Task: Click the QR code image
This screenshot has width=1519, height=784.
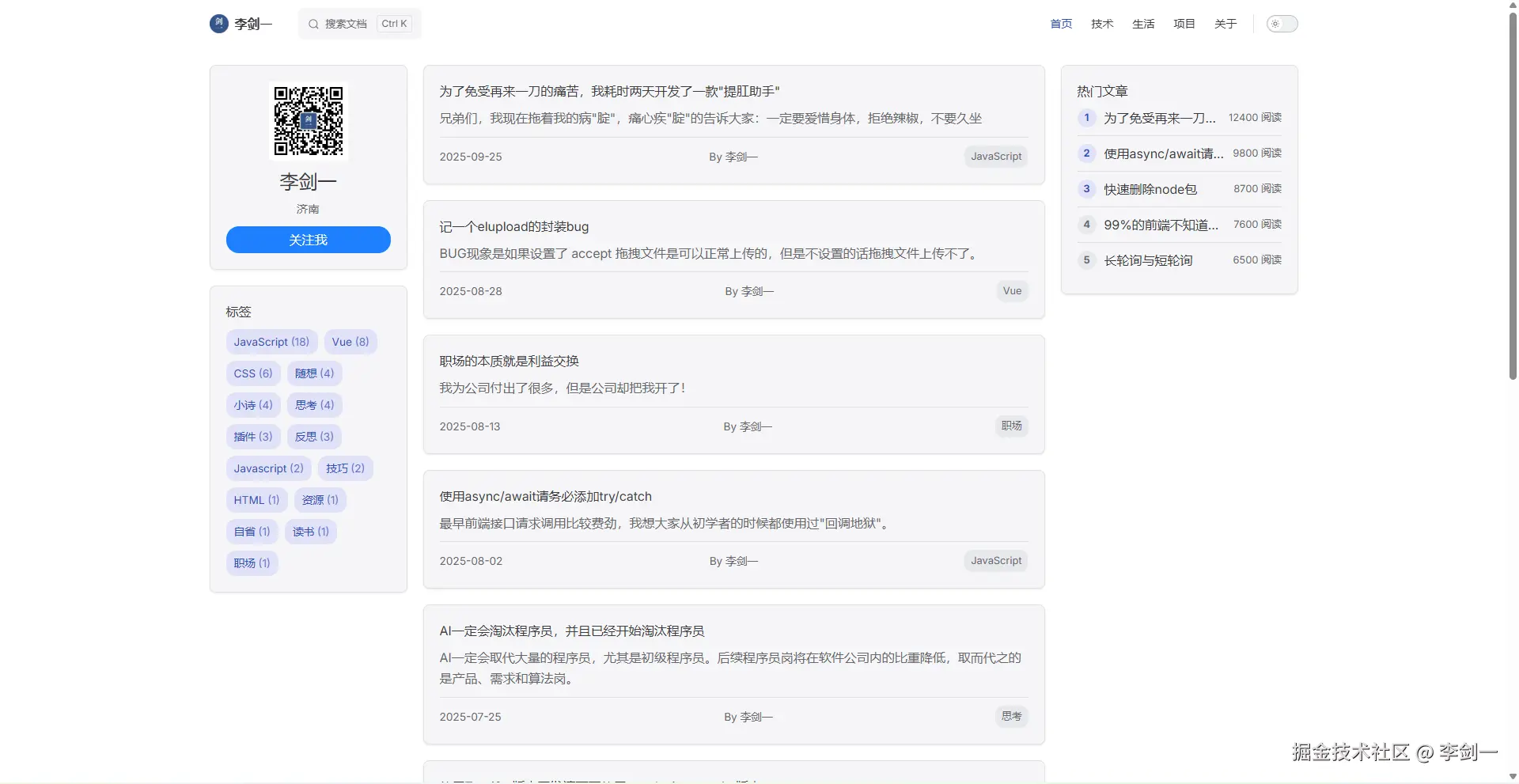Action: 309,121
